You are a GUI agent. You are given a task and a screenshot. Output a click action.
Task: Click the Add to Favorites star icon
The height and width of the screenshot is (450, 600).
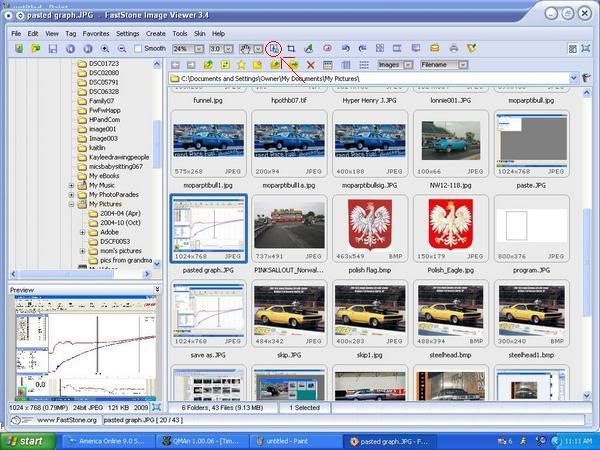[x=241, y=65]
